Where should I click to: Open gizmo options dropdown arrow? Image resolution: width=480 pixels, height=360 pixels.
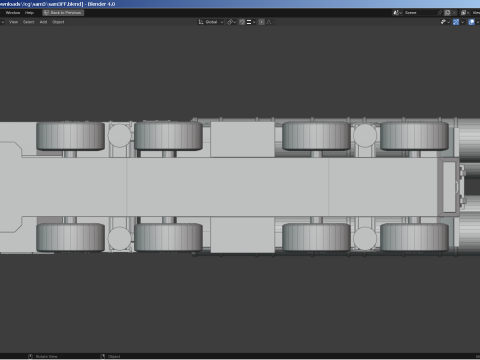pyautogui.click(x=462, y=22)
